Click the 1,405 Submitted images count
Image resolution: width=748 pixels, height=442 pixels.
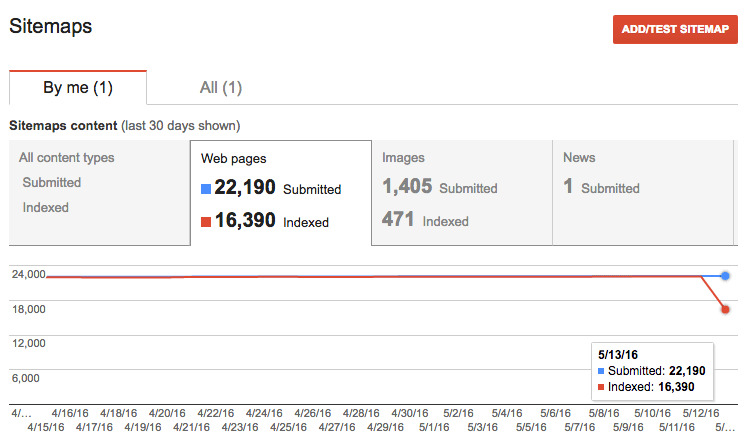(408, 187)
